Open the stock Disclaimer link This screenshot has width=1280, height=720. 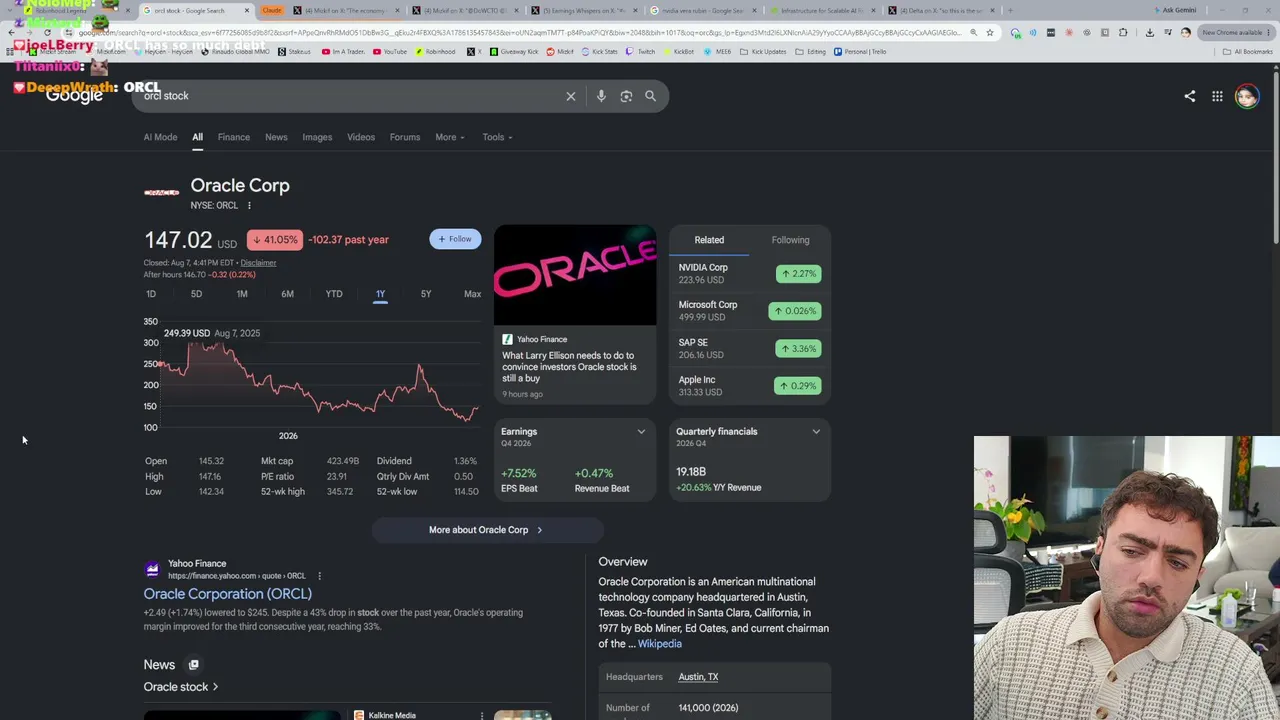point(258,263)
